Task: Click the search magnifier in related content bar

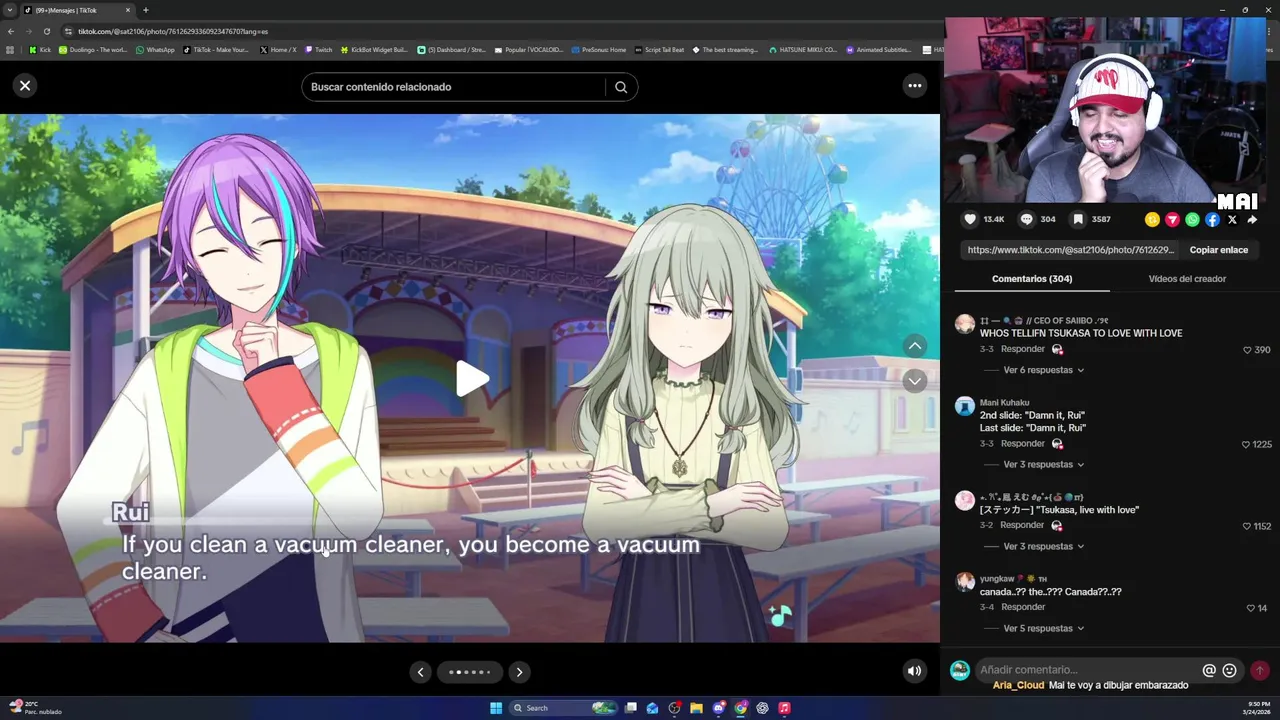Action: point(621,87)
